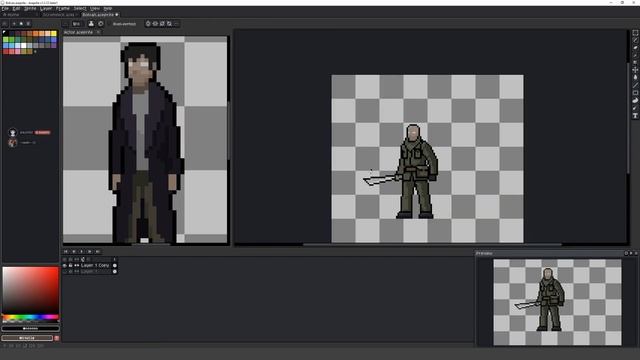
Task: Toggle lock on bottom Layer 1
Action: [x=71, y=271]
